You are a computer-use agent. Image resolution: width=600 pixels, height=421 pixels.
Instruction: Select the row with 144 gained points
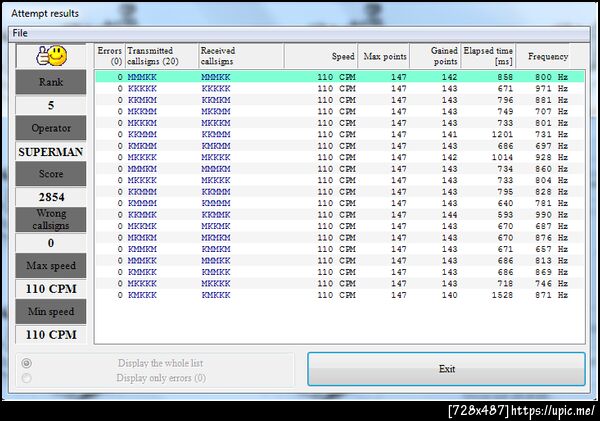pyautogui.click(x=340, y=215)
